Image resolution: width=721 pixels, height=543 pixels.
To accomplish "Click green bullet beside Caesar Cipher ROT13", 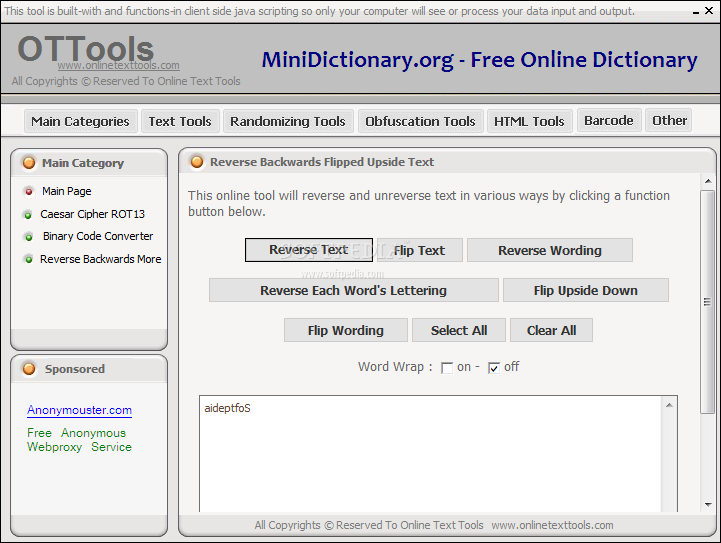I will coord(28,215).
